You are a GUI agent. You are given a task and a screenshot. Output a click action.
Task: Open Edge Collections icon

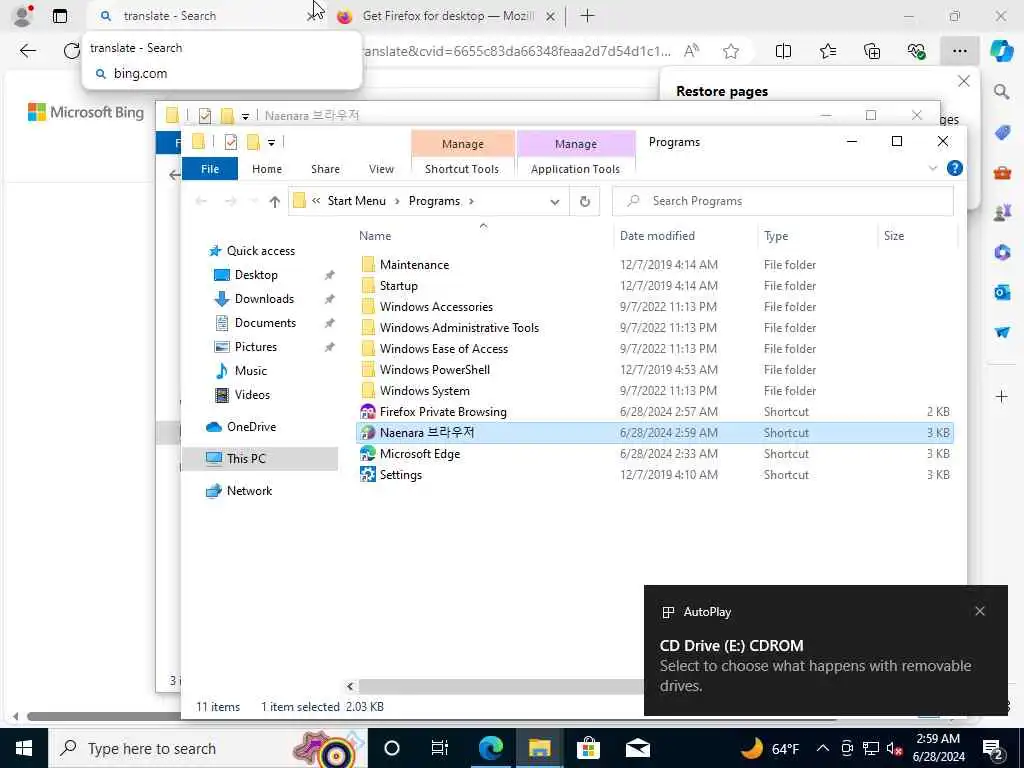click(872, 51)
